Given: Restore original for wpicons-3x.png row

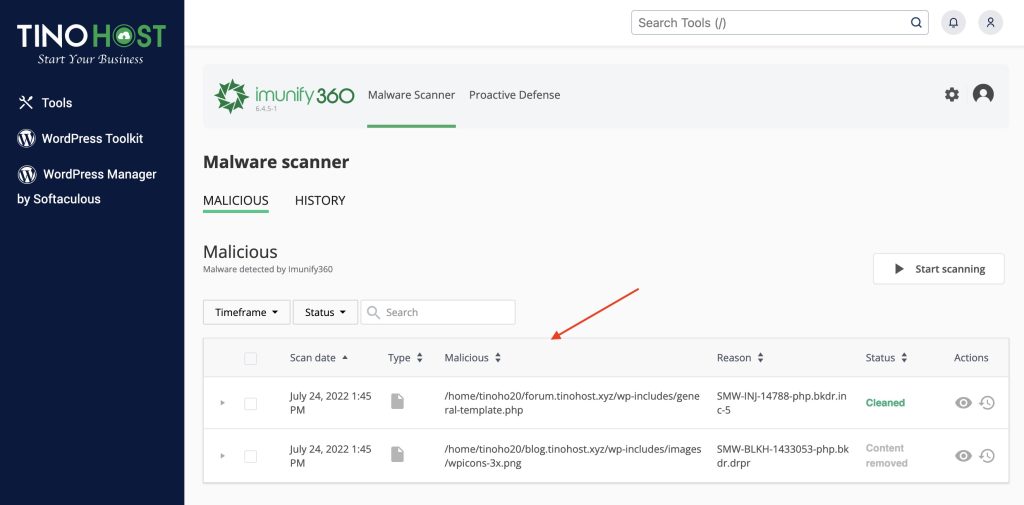Looking at the screenshot, I should [987, 456].
